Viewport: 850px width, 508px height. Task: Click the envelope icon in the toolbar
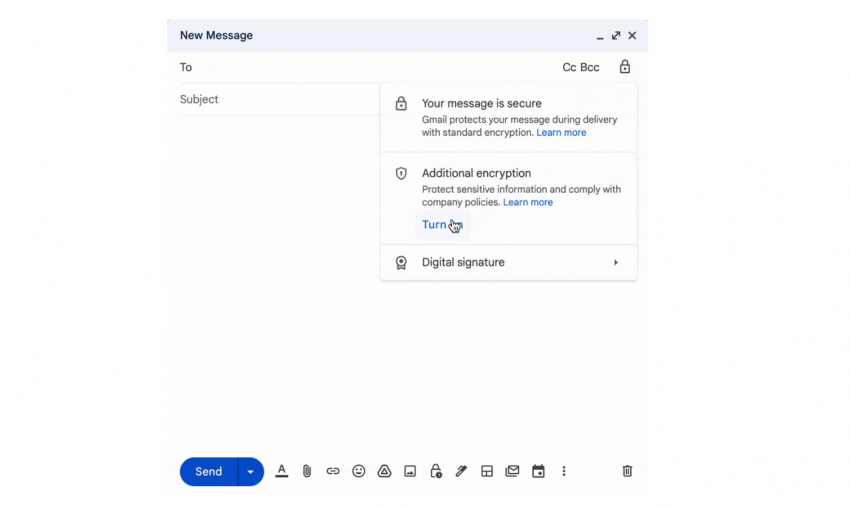512,471
